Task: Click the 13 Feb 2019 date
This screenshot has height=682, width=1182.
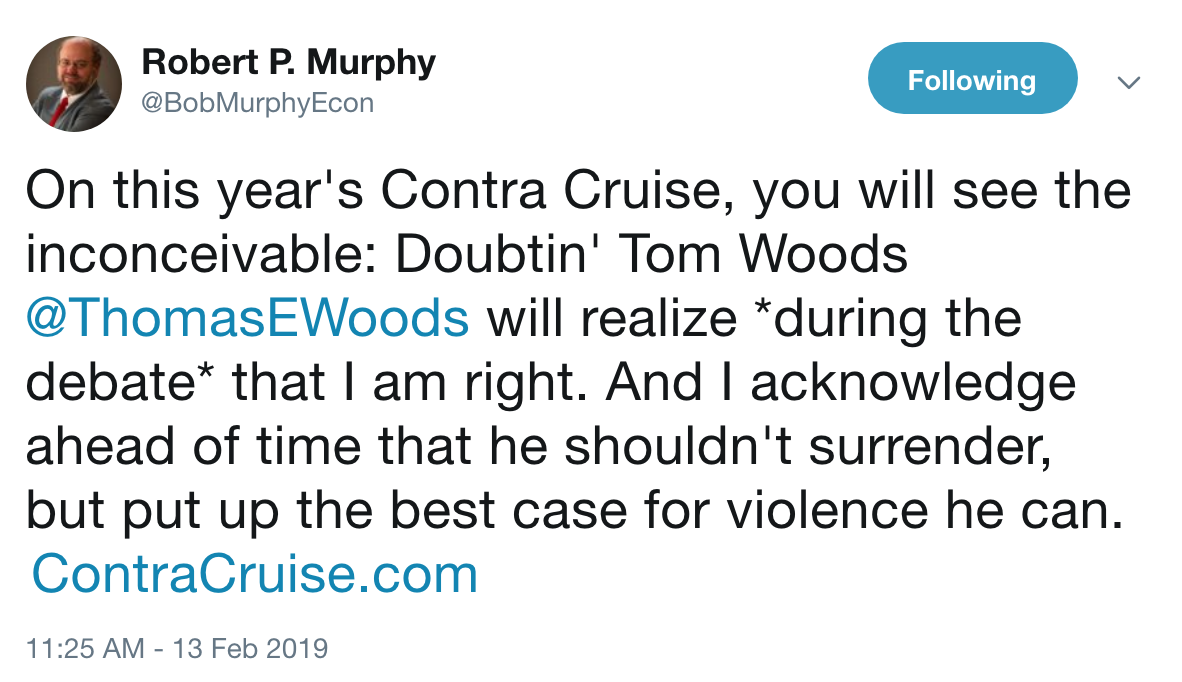Action: click(x=251, y=648)
